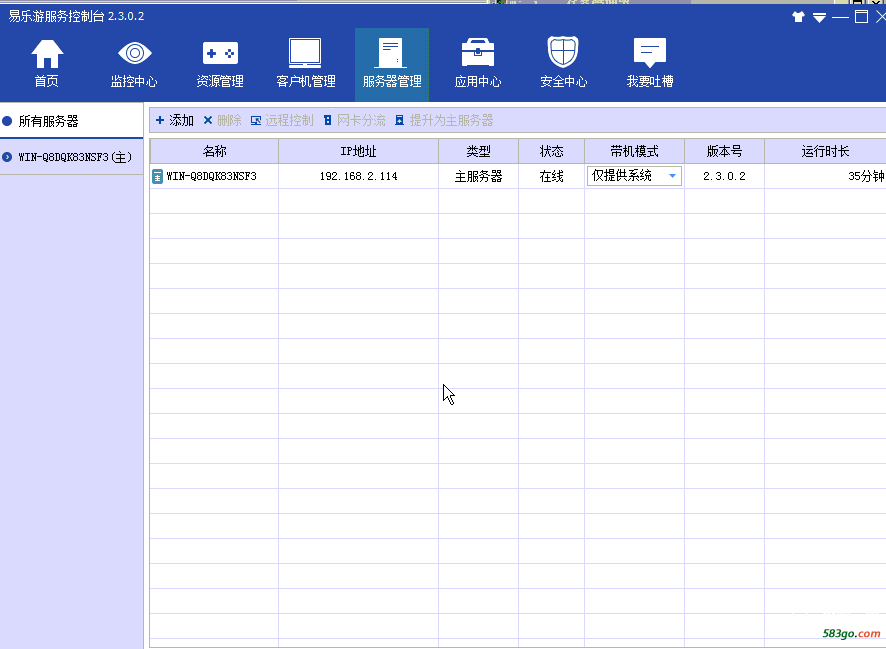The image size is (886, 649).
Task: Open the title bar dropdown menu arrow
Action: 819,17
